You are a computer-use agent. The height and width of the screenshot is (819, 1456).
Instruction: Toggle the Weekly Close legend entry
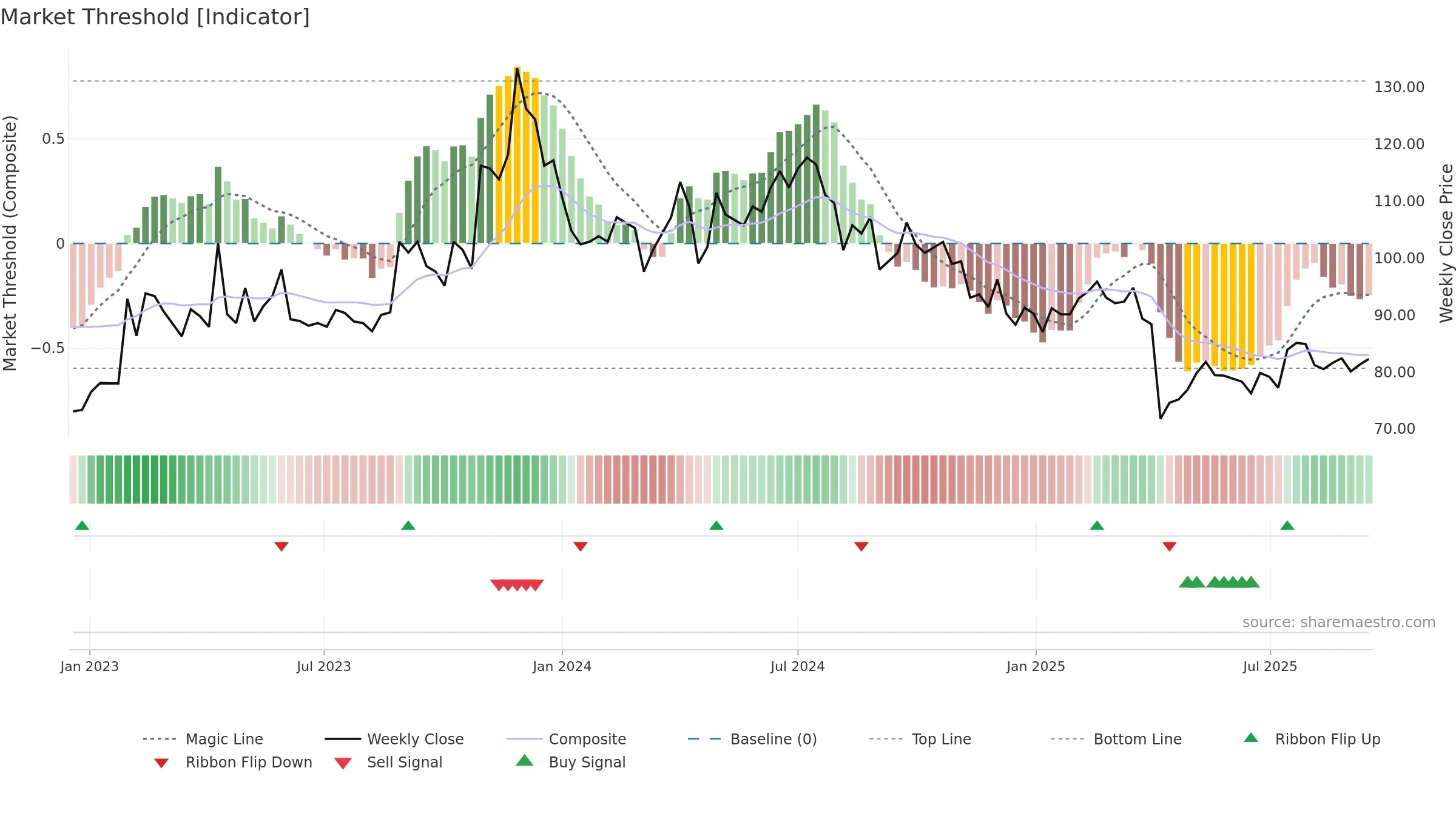click(394, 739)
